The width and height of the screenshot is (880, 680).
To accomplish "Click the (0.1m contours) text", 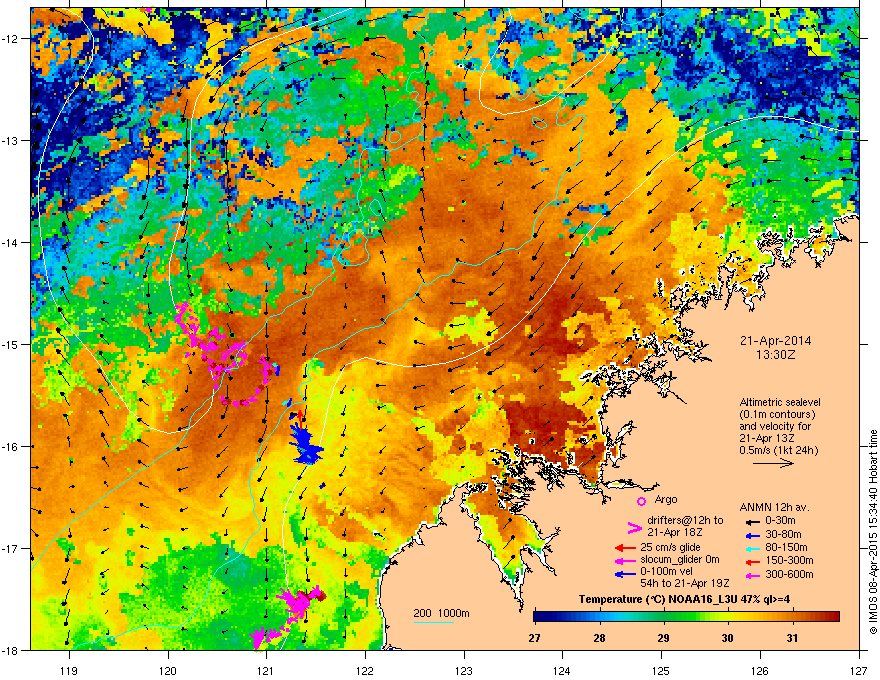I will [777, 415].
